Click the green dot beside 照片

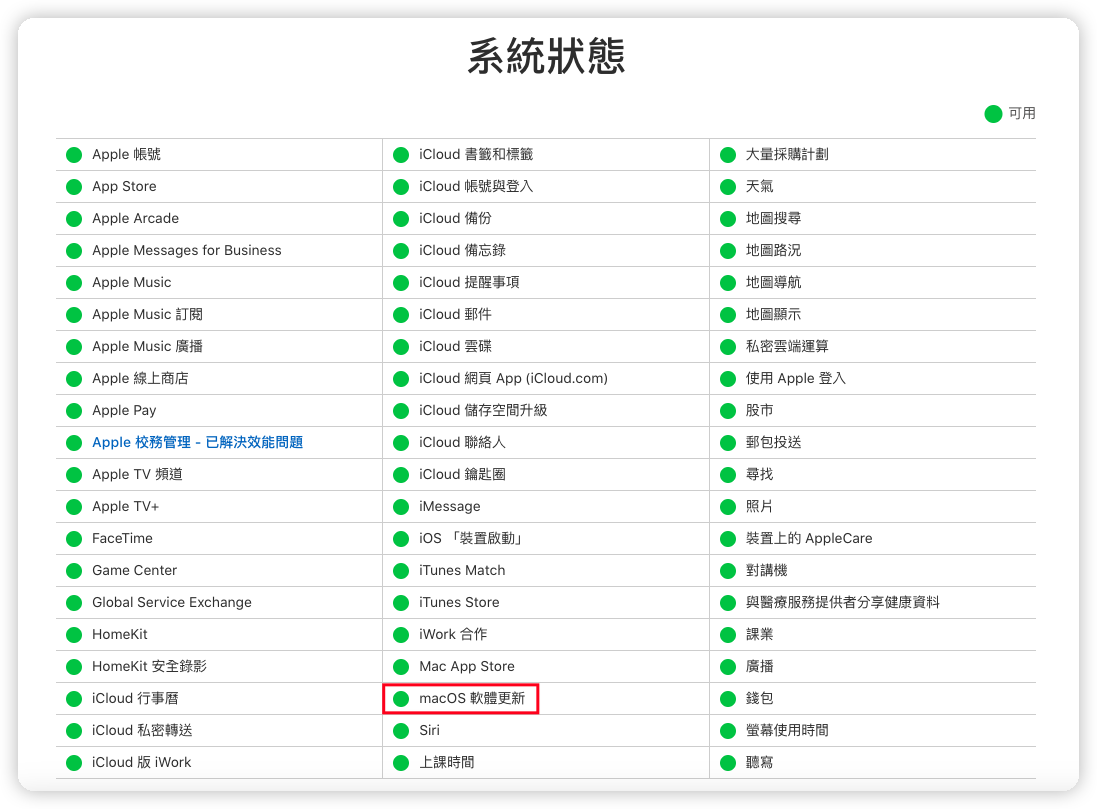click(728, 507)
